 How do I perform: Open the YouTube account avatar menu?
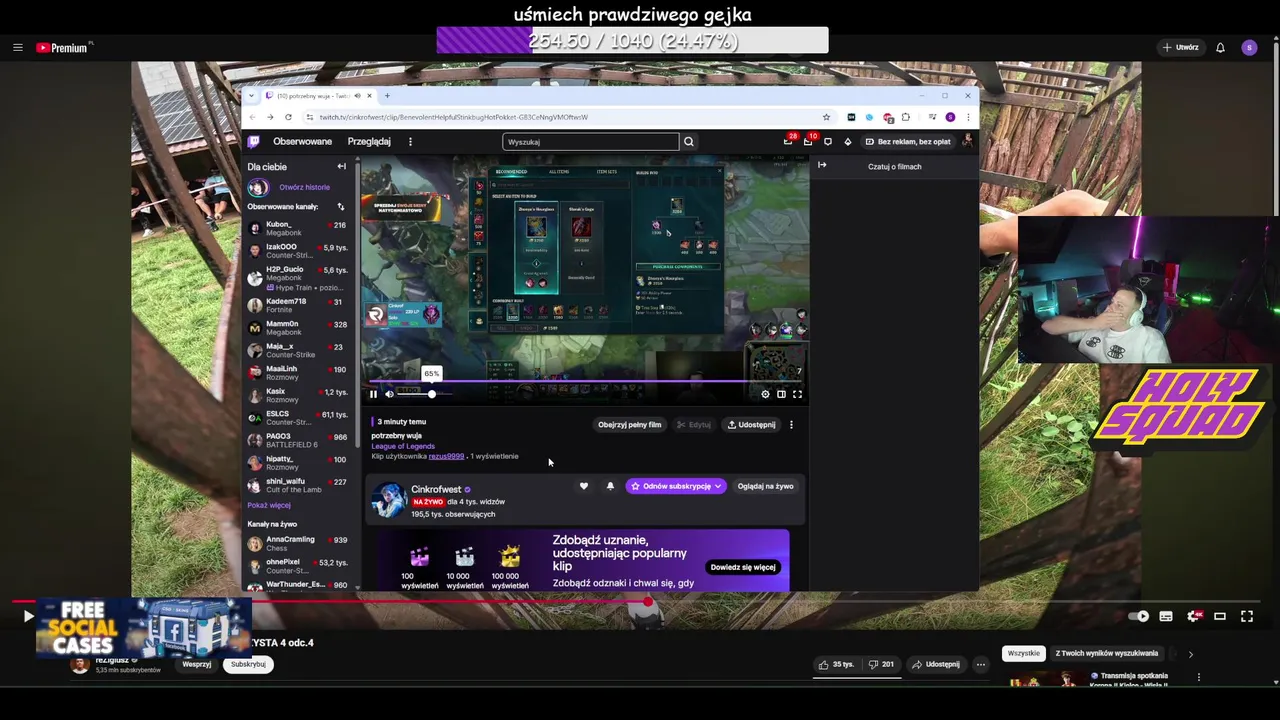coord(1249,47)
